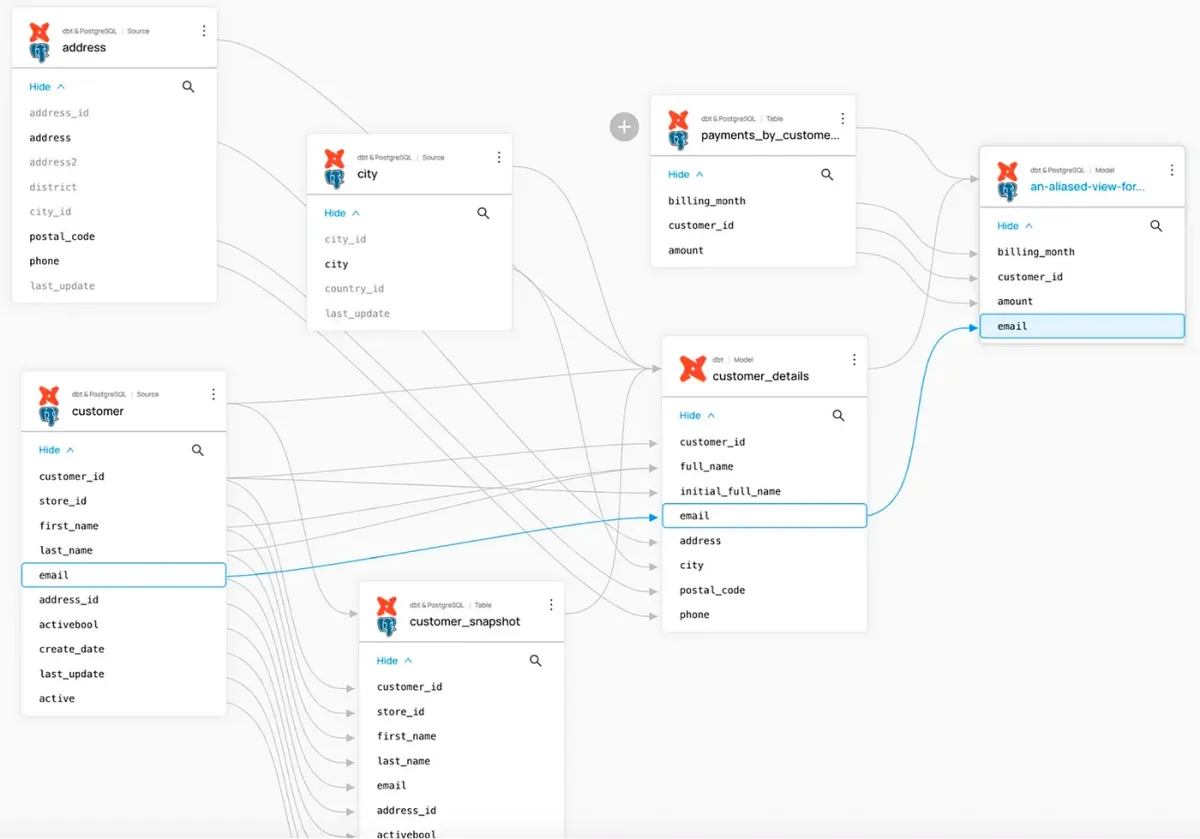Collapse columns with Hide on customer_details card
This screenshot has width=1200, height=839.
pyautogui.click(x=697, y=415)
